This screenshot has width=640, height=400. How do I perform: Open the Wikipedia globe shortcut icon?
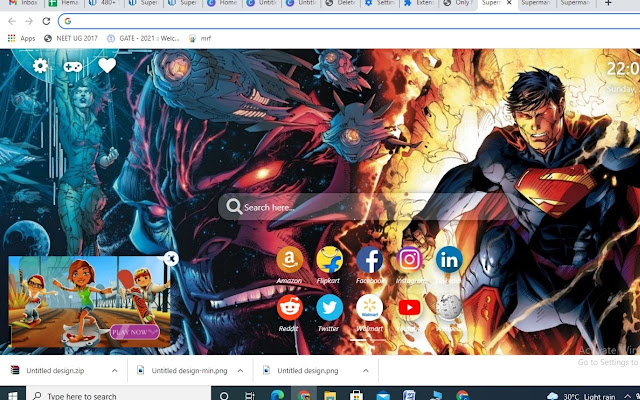(x=449, y=307)
